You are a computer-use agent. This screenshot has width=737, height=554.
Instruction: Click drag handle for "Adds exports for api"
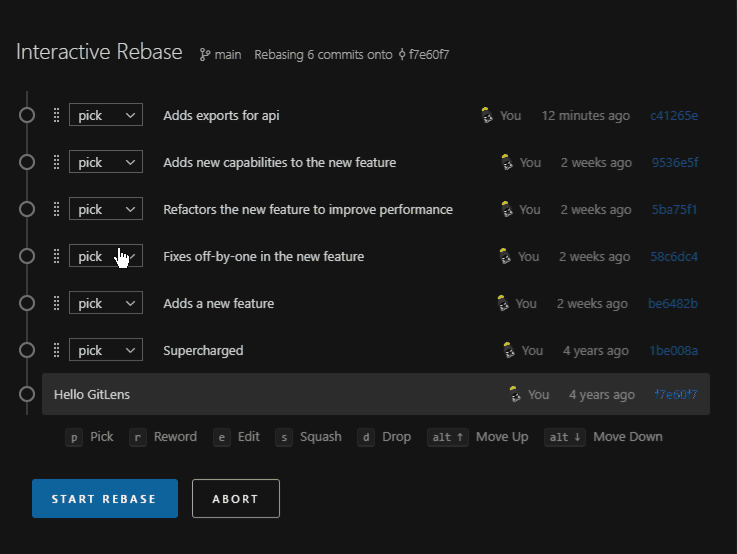point(56,115)
